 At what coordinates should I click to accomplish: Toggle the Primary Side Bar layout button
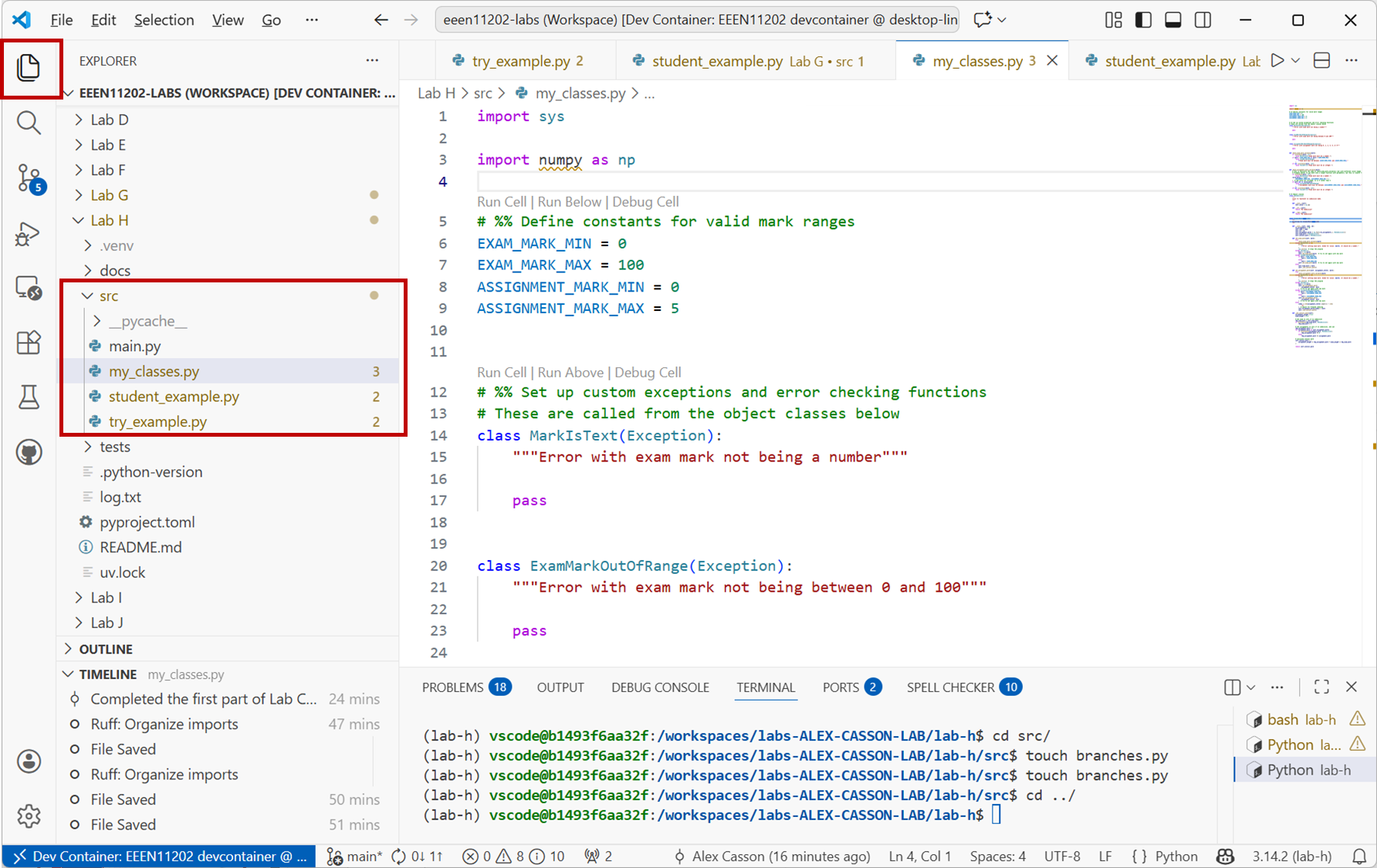click(1143, 20)
